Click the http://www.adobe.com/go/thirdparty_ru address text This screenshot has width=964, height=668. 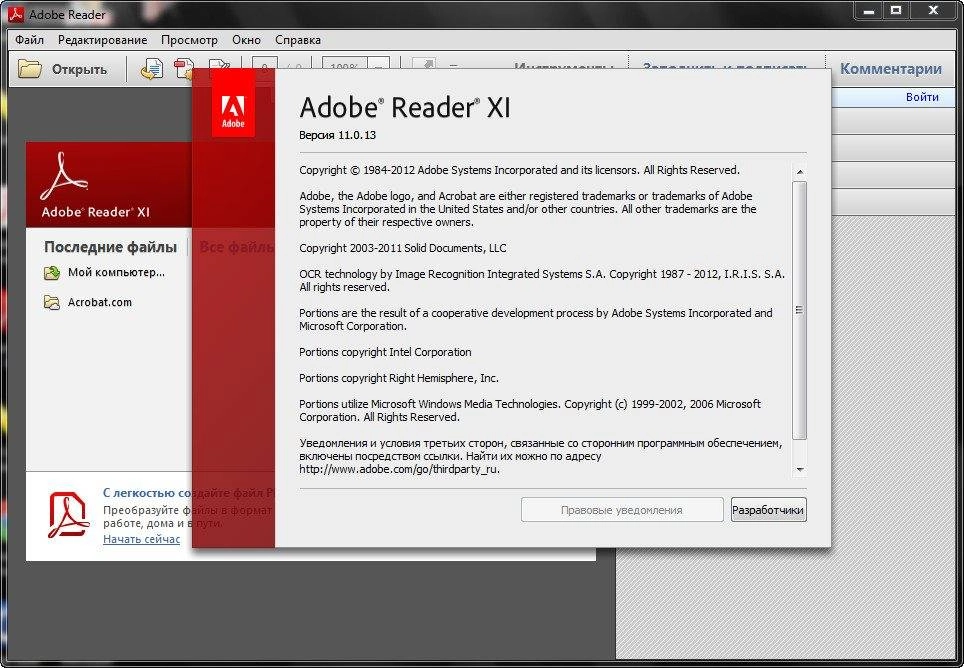point(399,470)
